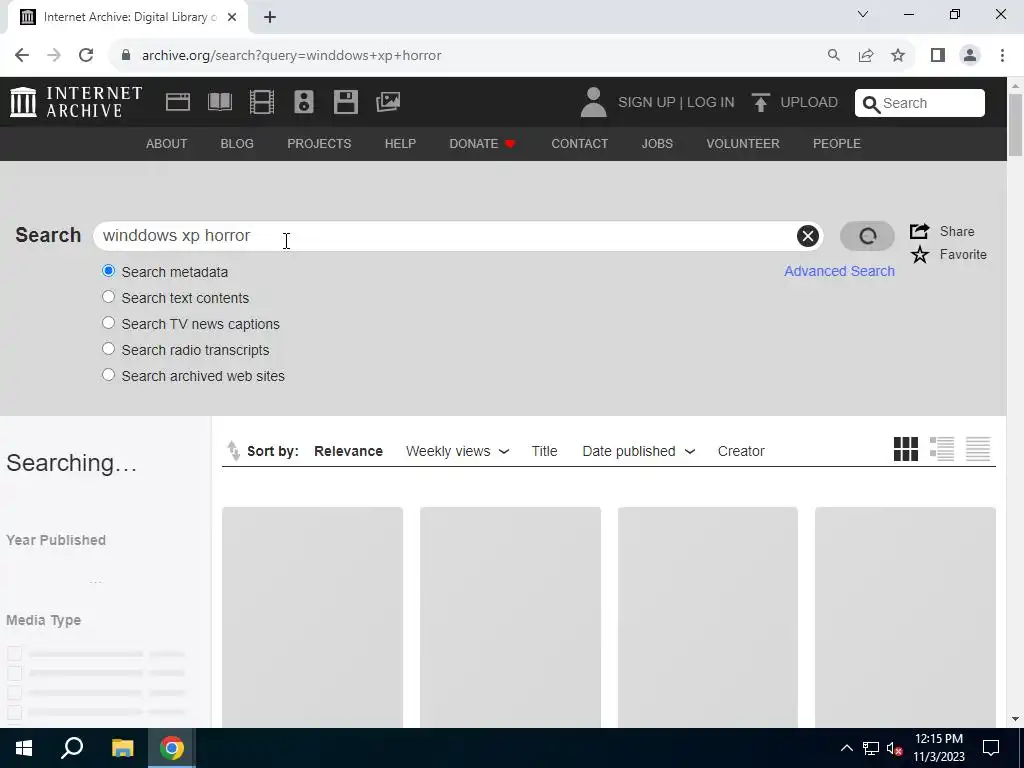Viewport: 1024px width, 768px height.
Task: Show hidden system tray icons
Action: (846, 748)
